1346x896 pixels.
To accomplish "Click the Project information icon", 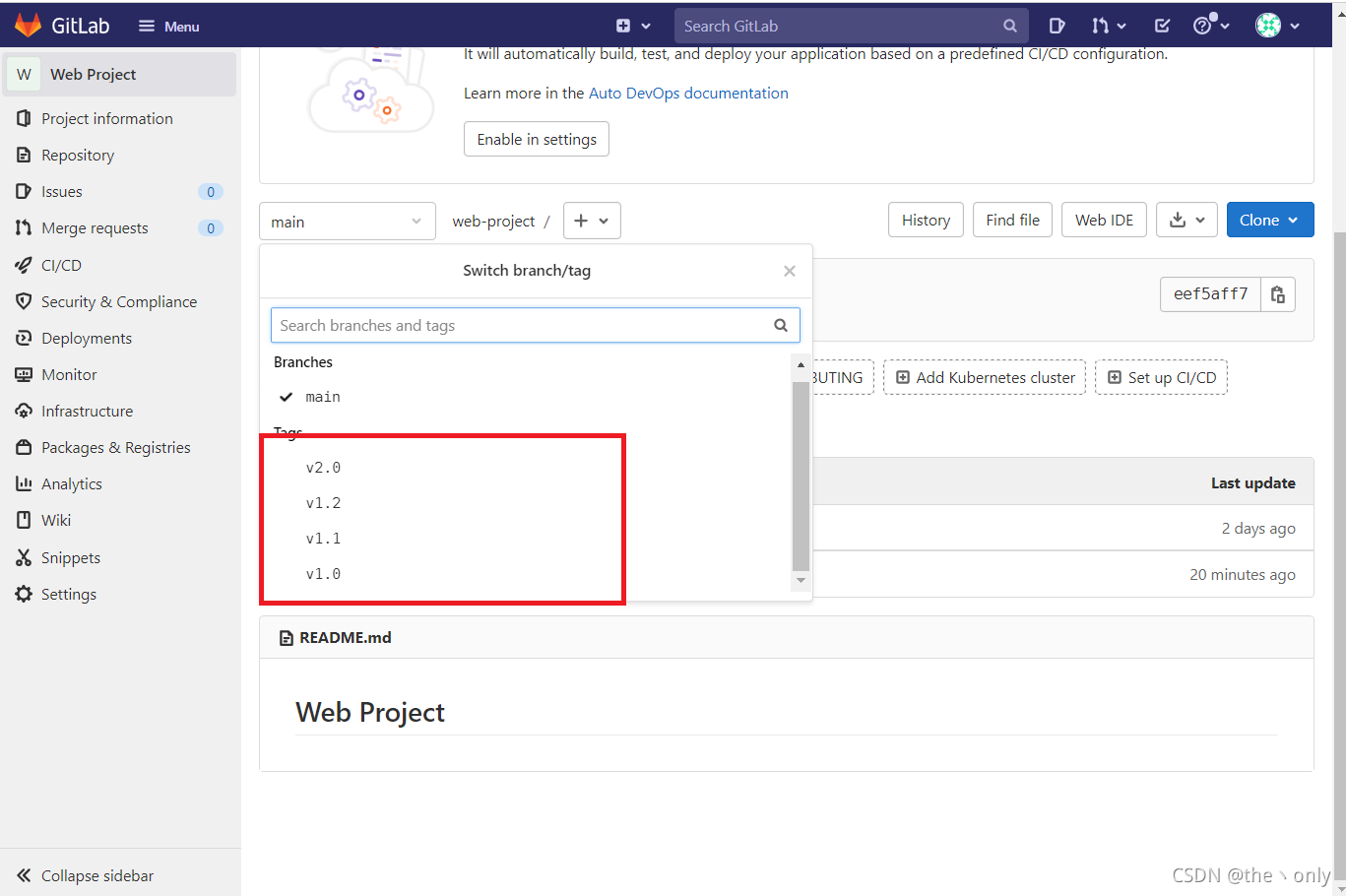I will coord(24,118).
